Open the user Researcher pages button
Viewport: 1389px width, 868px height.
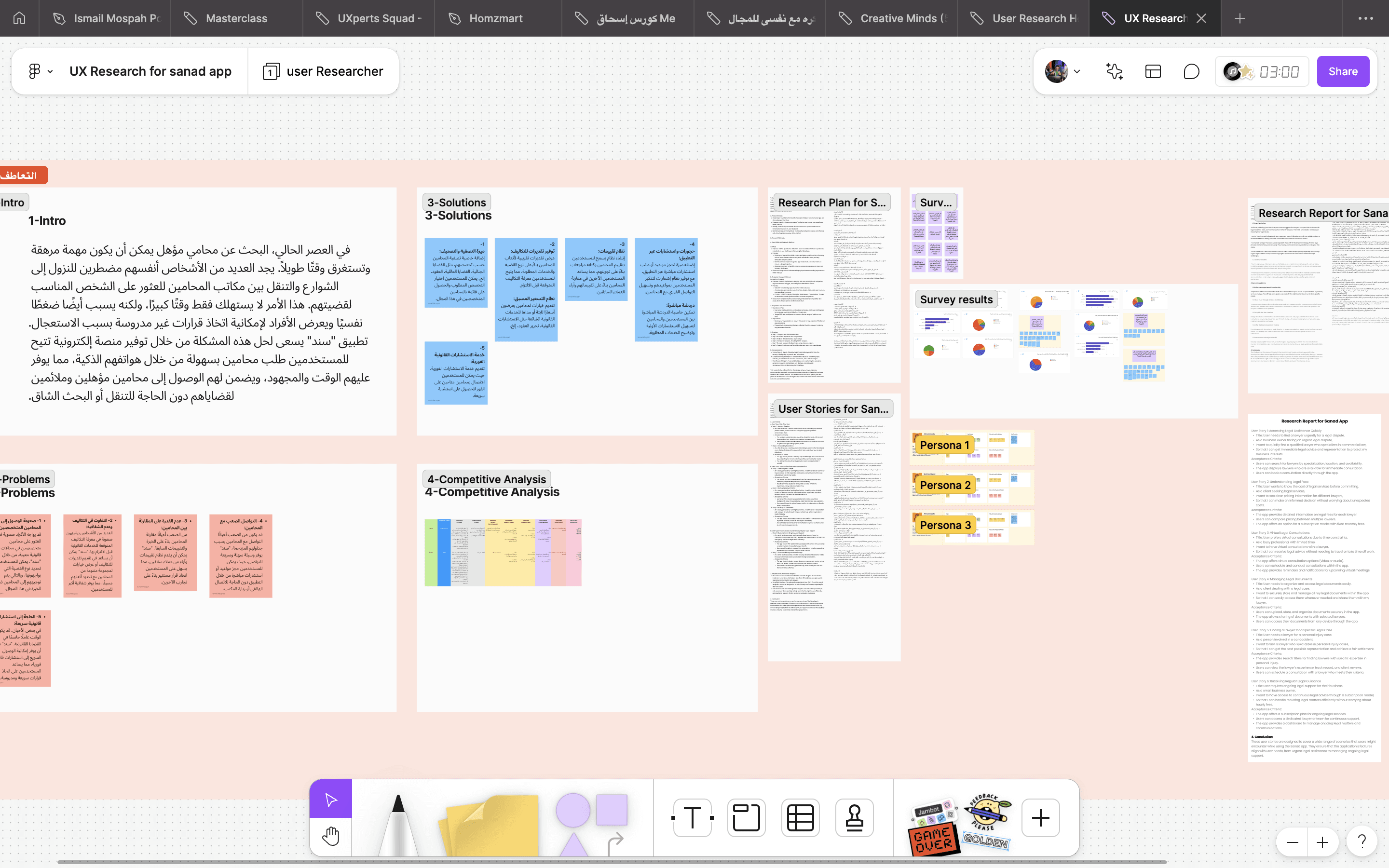[x=323, y=71]
